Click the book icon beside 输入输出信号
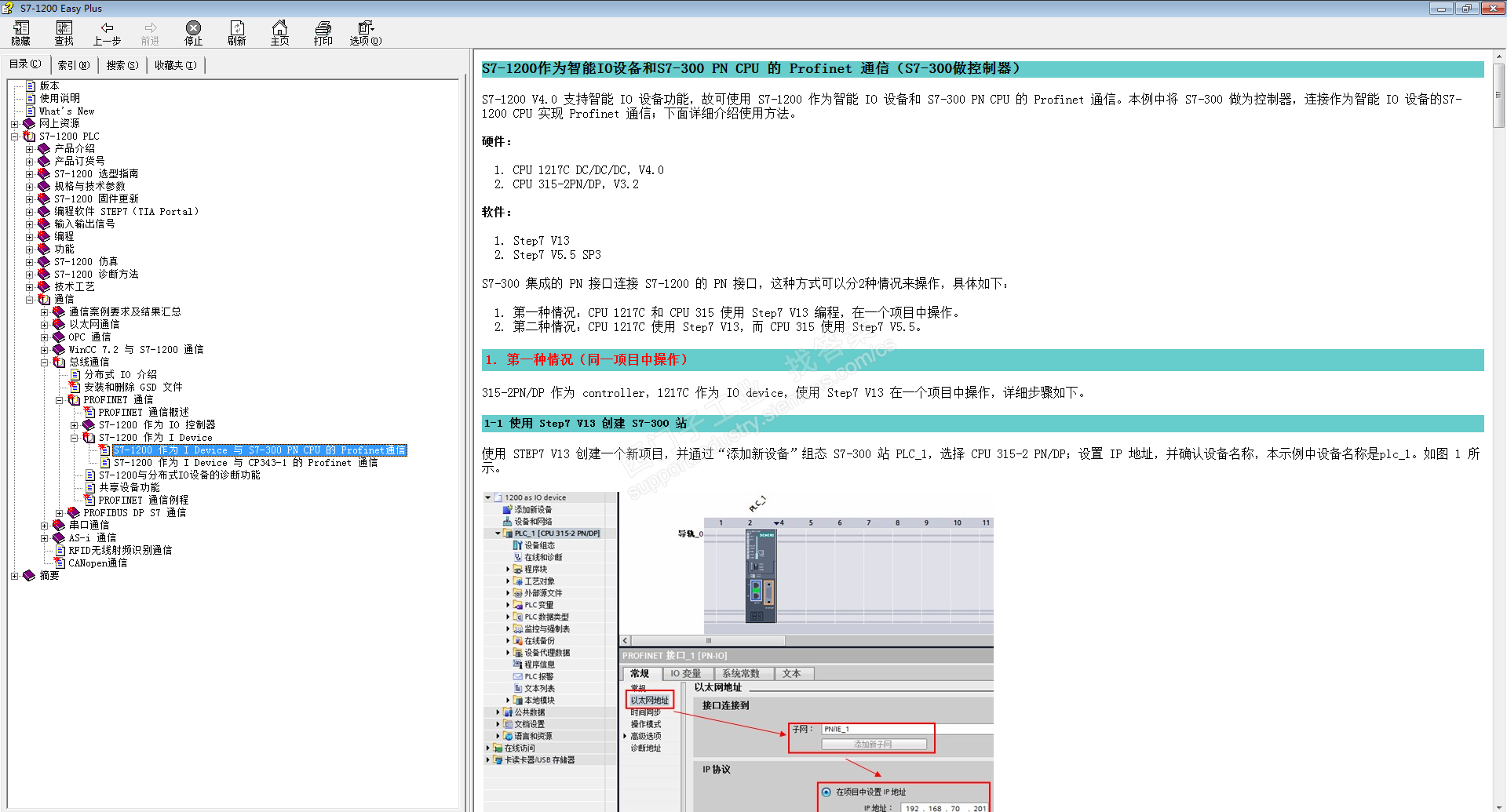Screen dimensions: 1507x812 coord(45,224)
